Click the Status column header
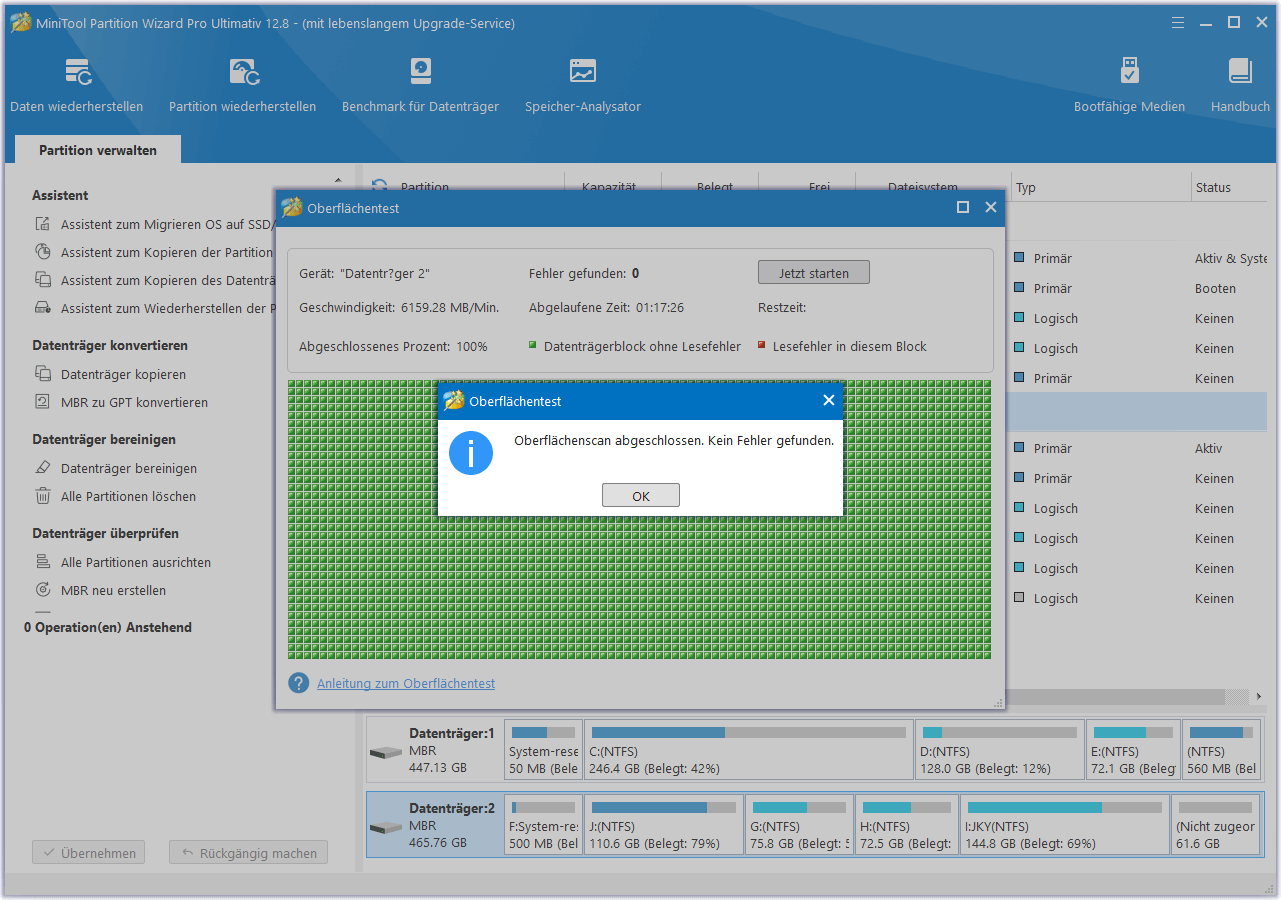Viewport: 1281px width, 900px height. [x=1231, y=187]
